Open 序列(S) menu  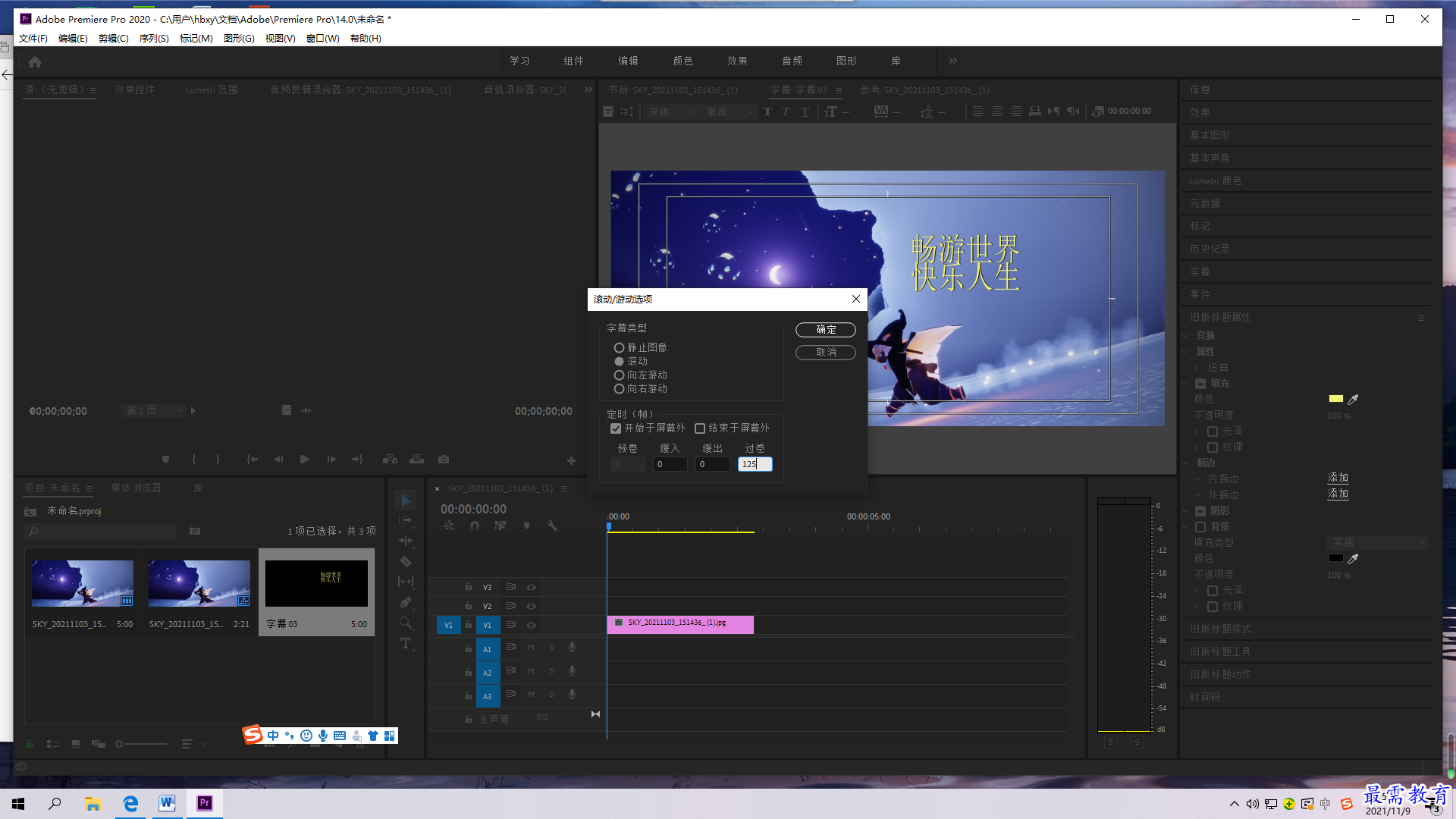154,39
